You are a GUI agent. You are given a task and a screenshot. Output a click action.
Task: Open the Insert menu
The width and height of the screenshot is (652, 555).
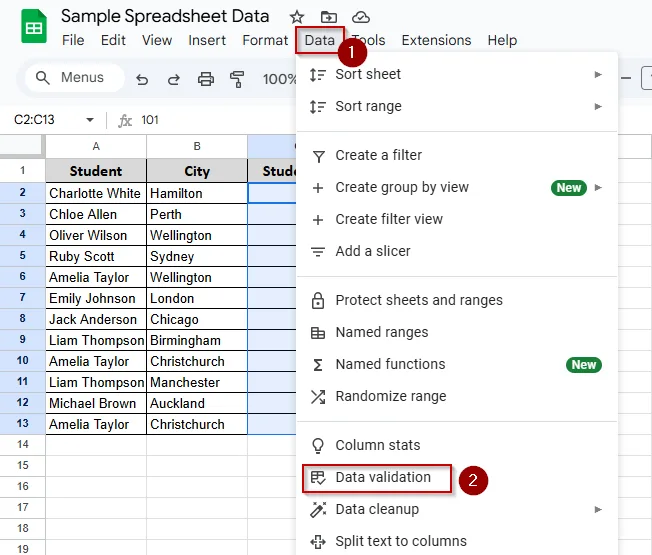coord(207,40)
